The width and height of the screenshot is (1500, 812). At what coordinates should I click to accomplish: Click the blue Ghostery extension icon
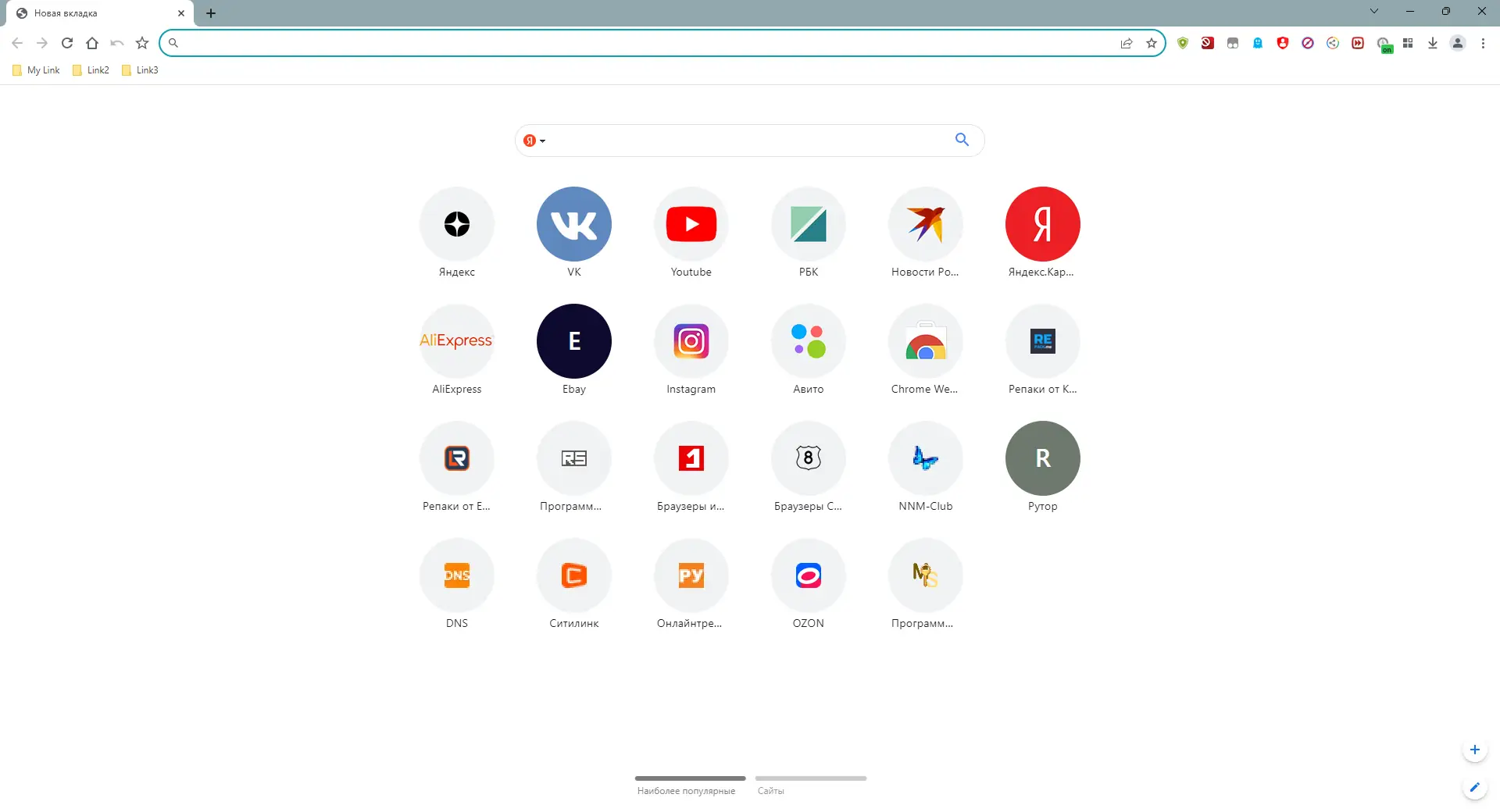tap(1257, 43)
